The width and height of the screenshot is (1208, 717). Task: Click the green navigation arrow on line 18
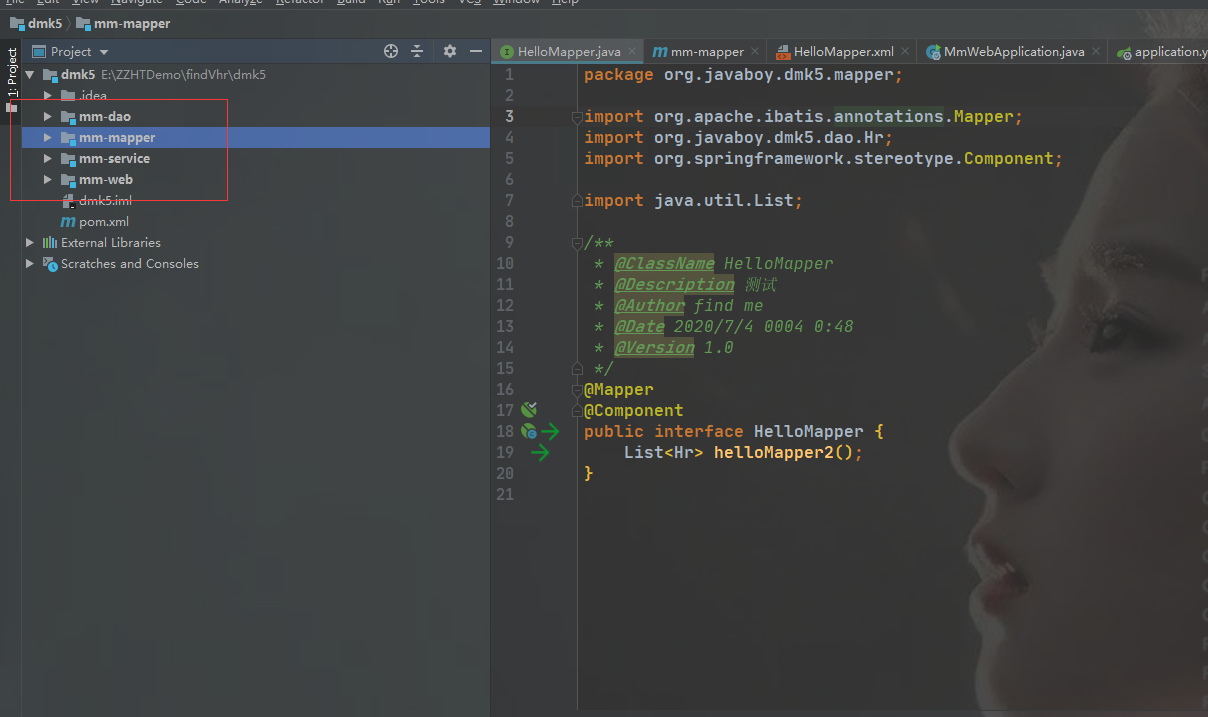coord(550,432)
